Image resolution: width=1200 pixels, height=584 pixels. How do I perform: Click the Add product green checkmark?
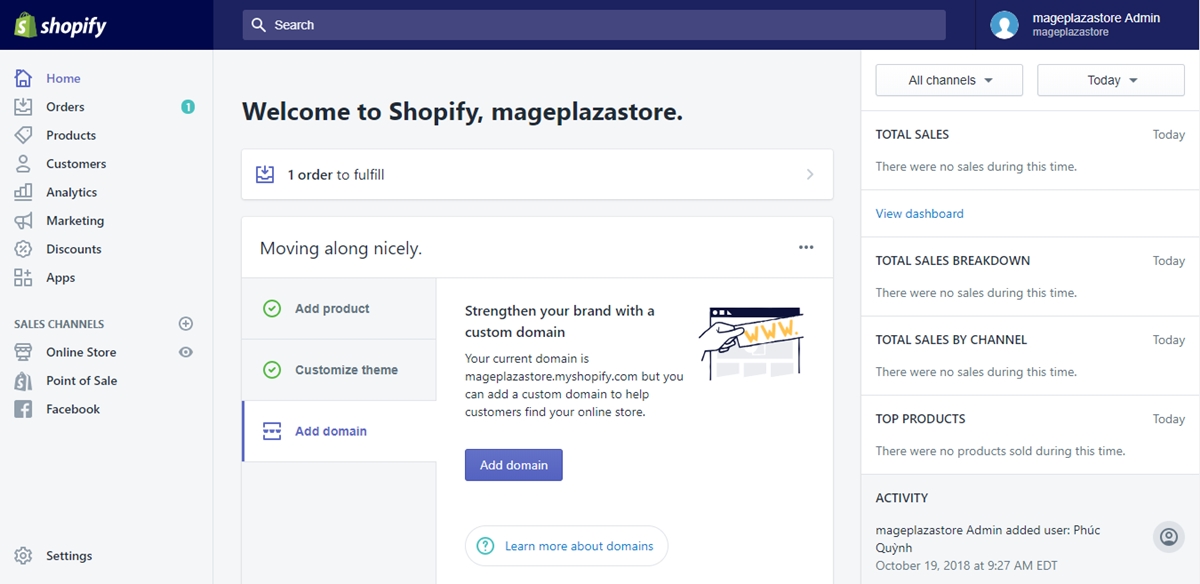[x=272, y=309]
